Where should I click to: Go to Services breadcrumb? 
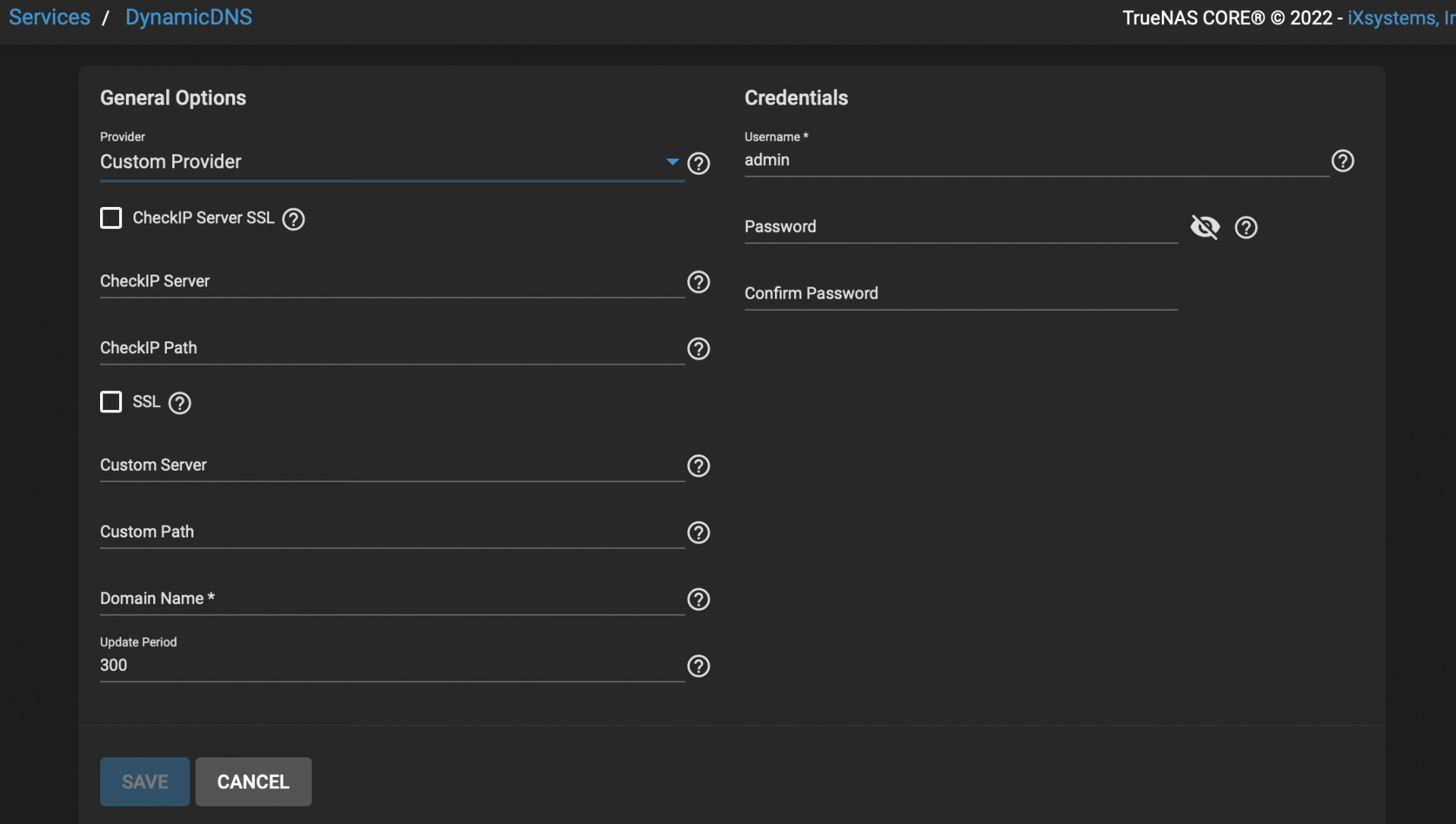pyautogui.click(x=49, y=17)
